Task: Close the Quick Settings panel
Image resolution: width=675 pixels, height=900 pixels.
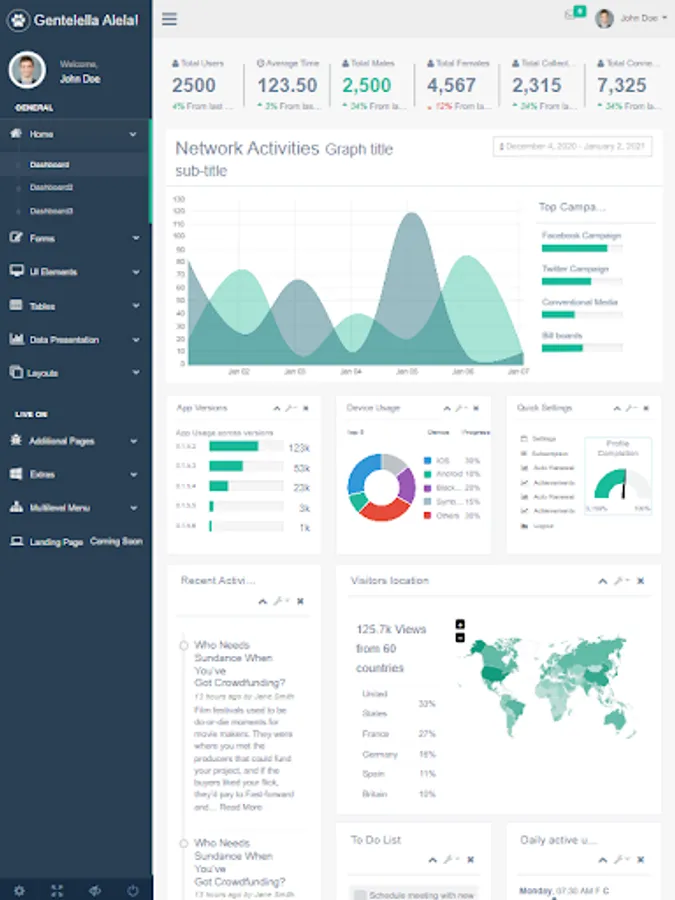Action: point(646,408)
